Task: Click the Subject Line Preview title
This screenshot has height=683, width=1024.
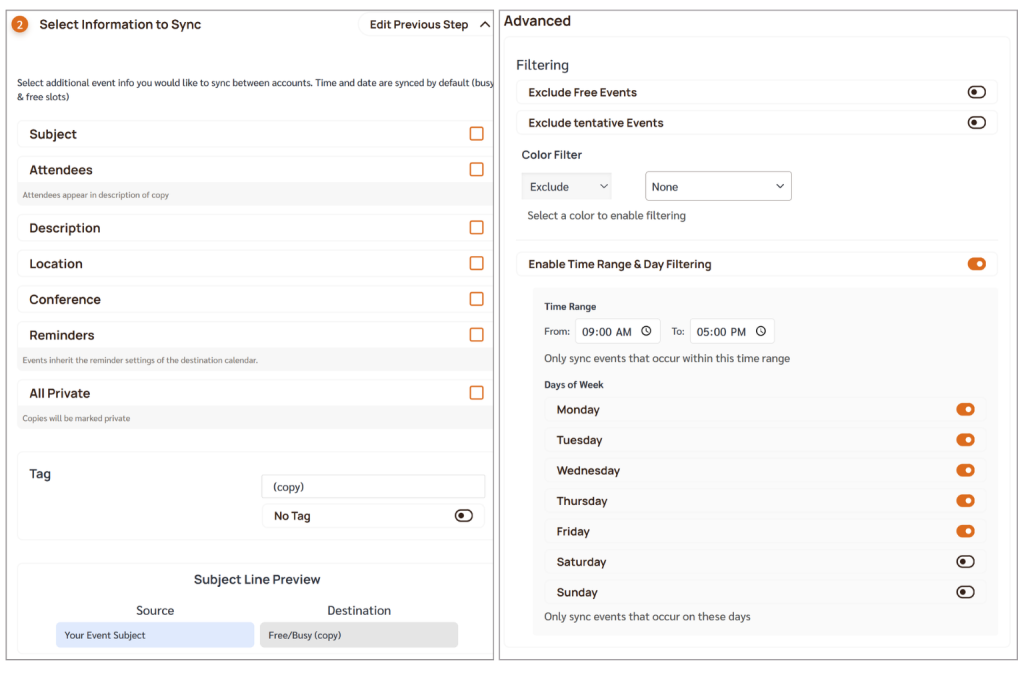Action: [257, 580]
